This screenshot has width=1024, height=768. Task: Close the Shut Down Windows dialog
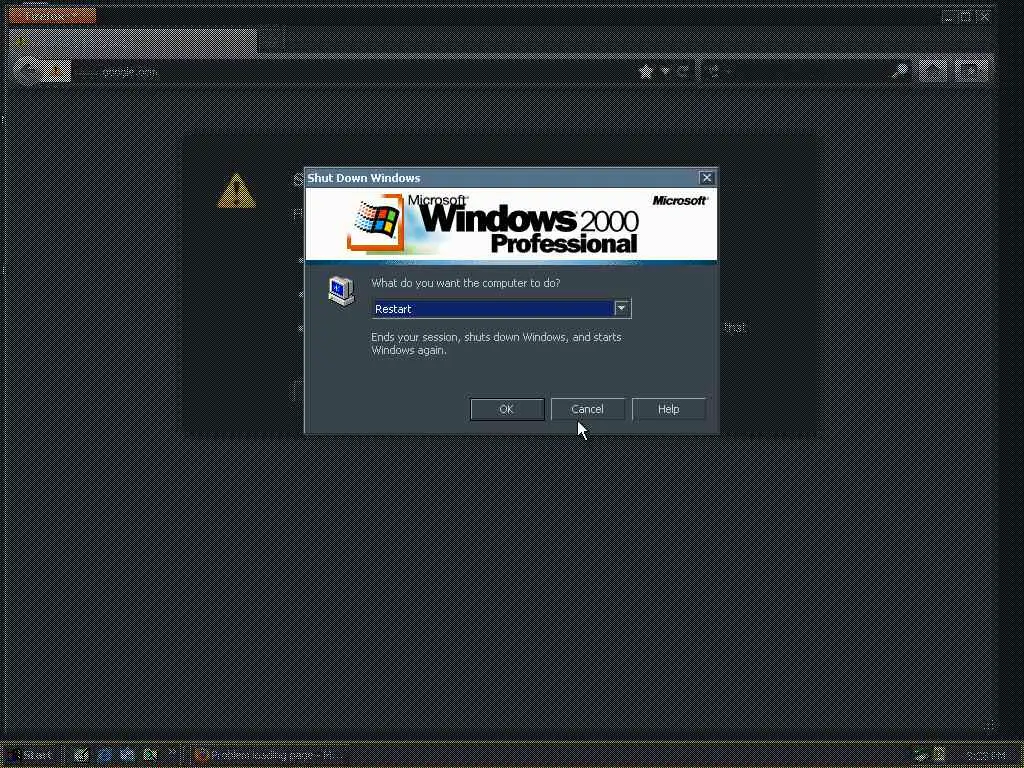[x=706, y=178]
